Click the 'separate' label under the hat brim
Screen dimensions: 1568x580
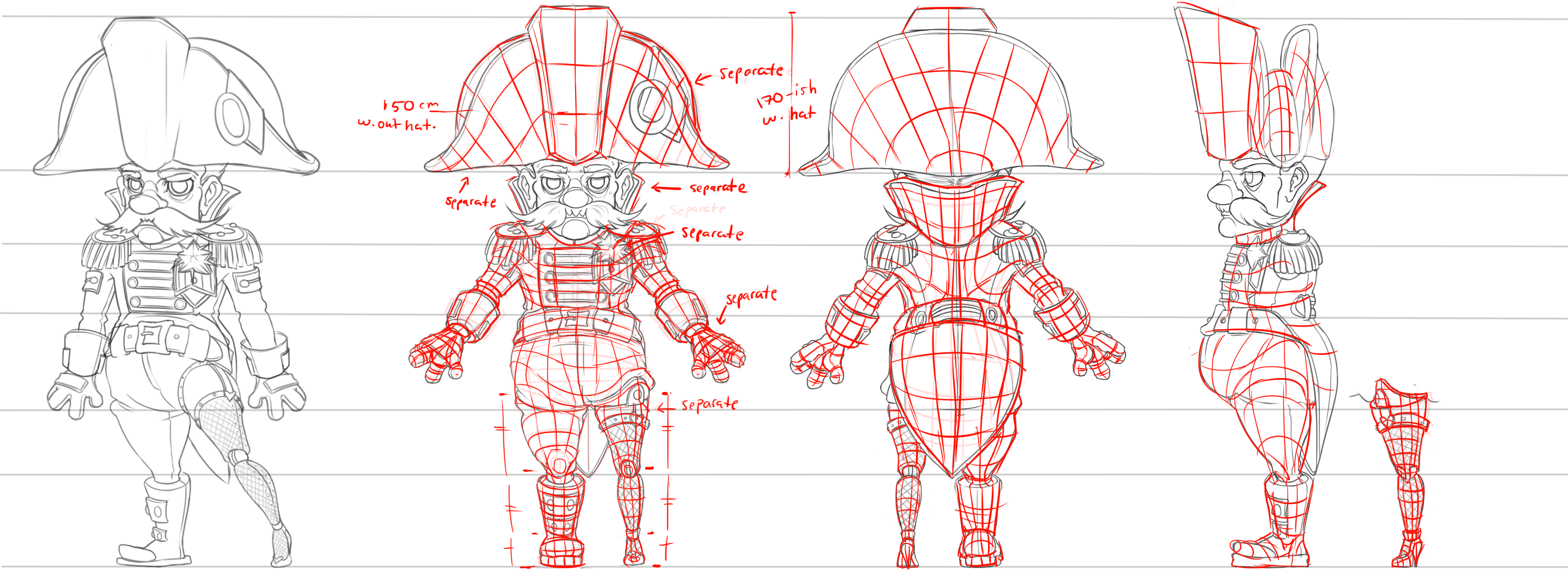click(470, 201)
